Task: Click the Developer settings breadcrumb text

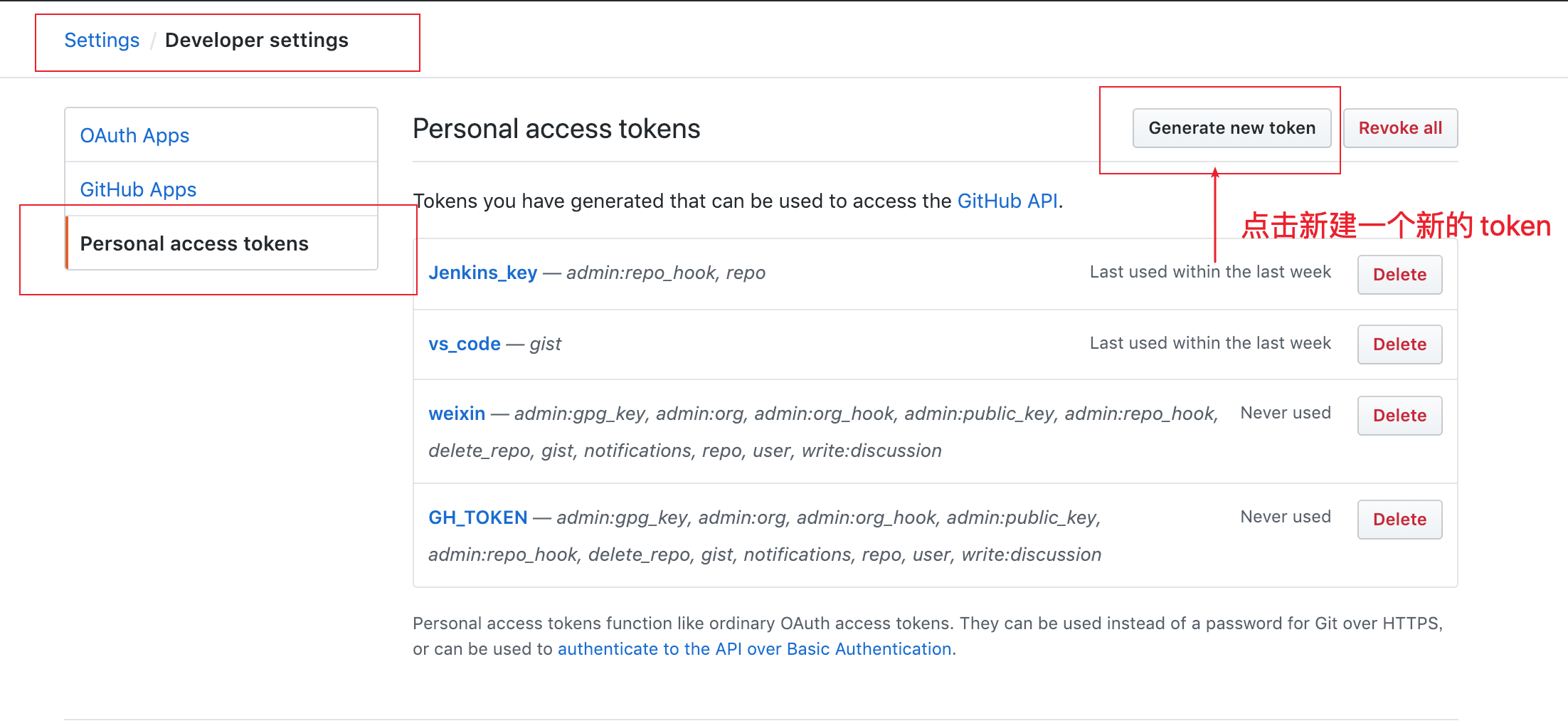Action: (257, 41)
